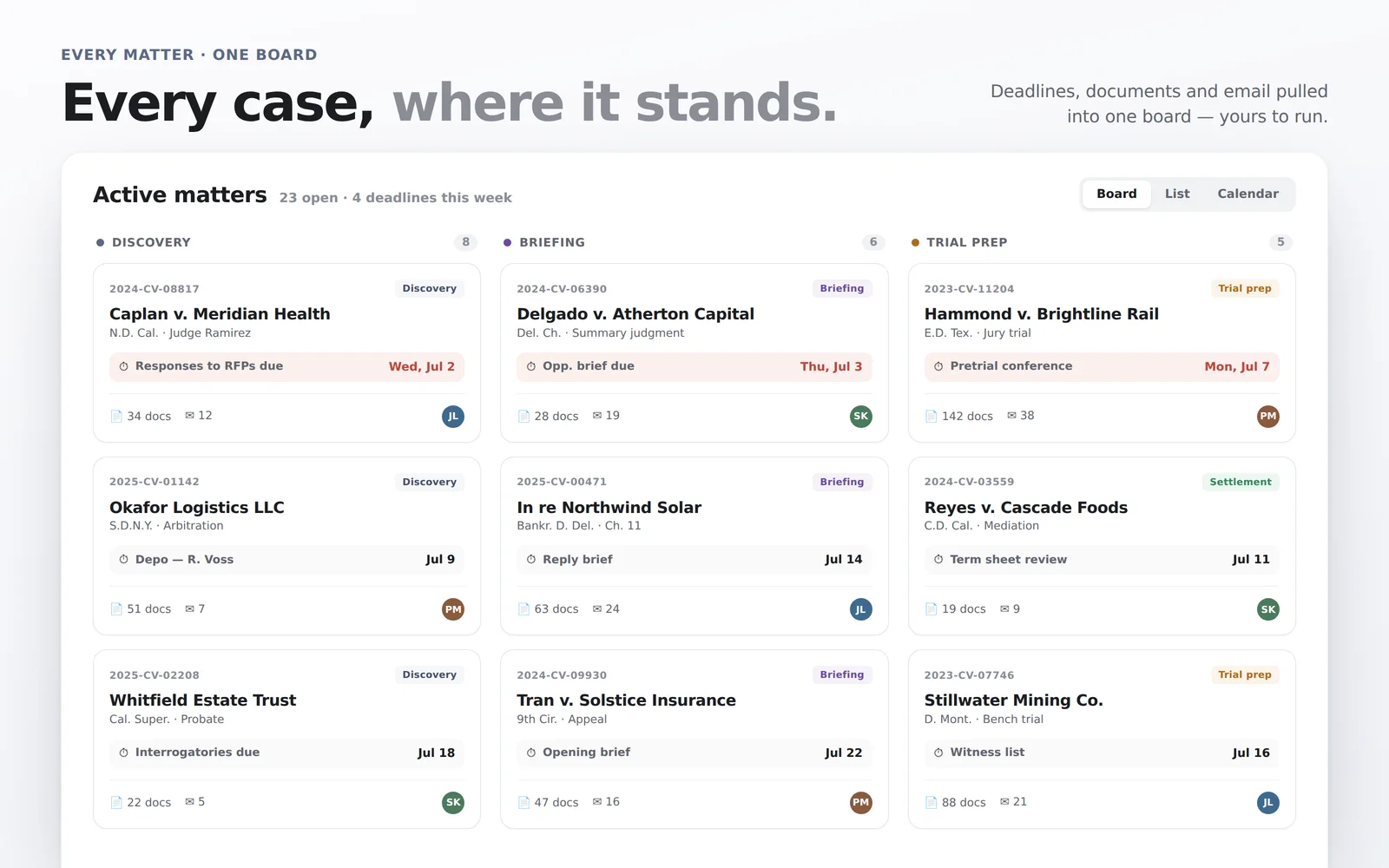Click the document icon beside 51 docs

tap(116, 609)
